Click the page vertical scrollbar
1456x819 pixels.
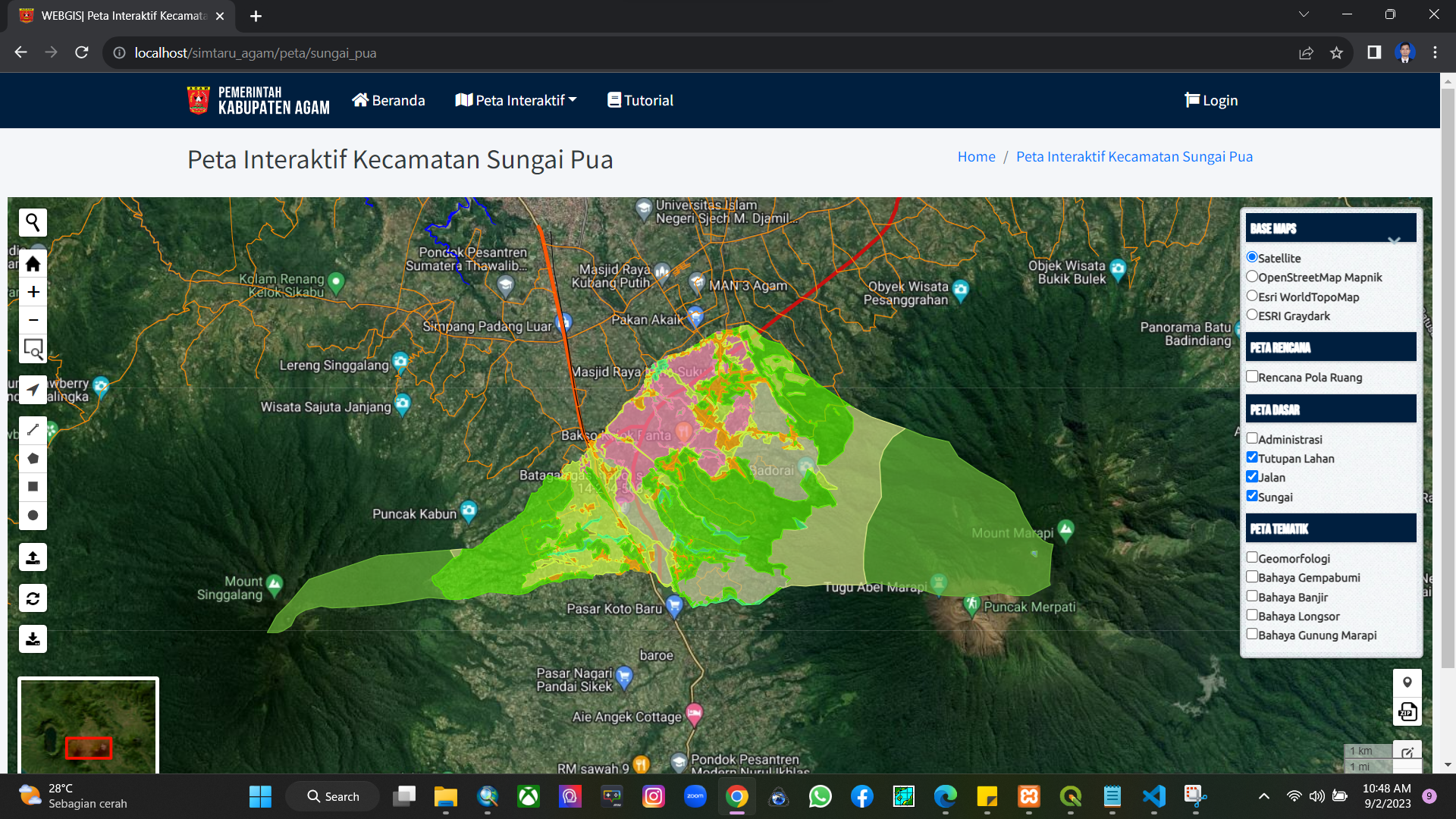pyautogui.click(x=1448, y=379)
